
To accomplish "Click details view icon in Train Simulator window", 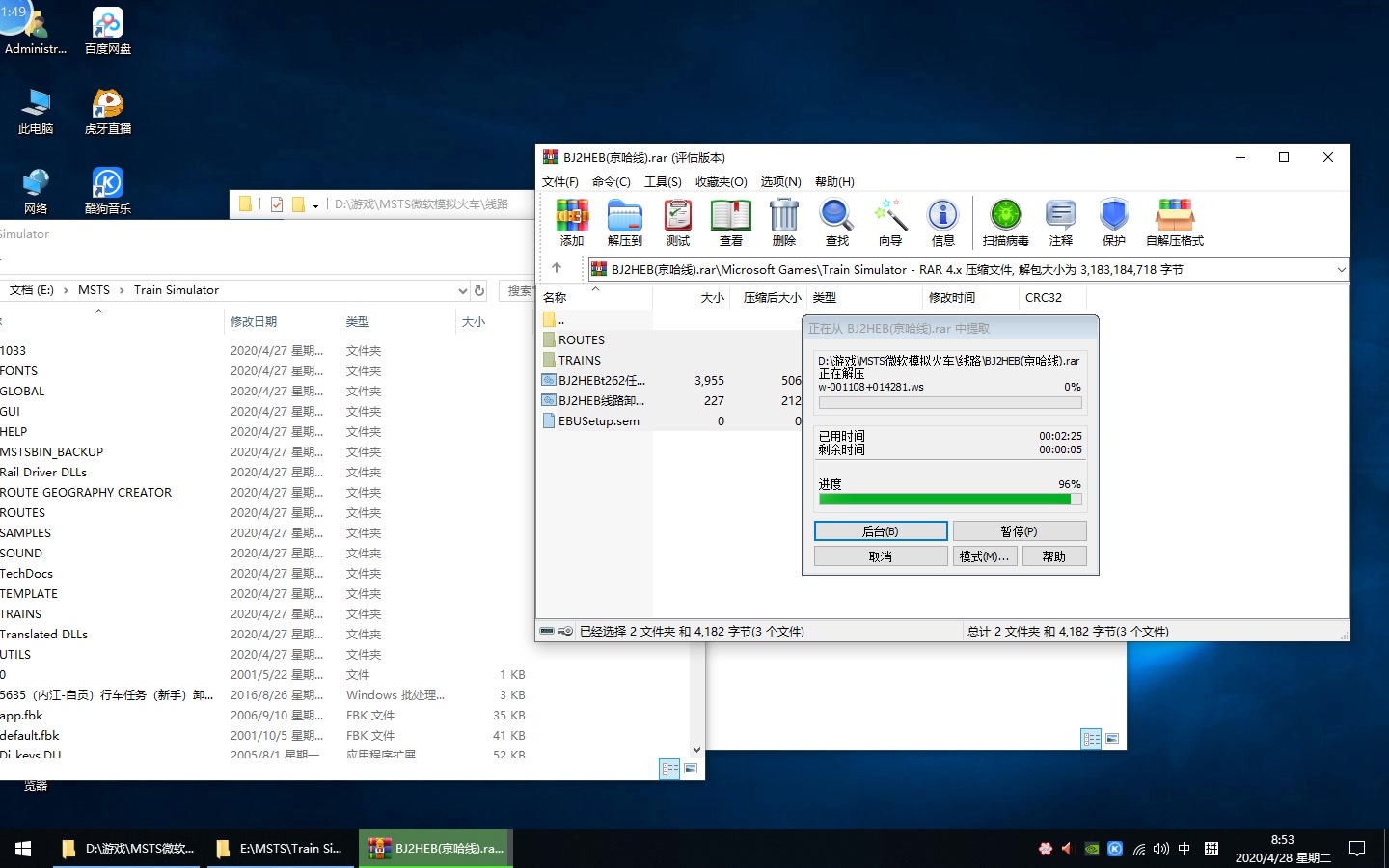I will [670, 769].
